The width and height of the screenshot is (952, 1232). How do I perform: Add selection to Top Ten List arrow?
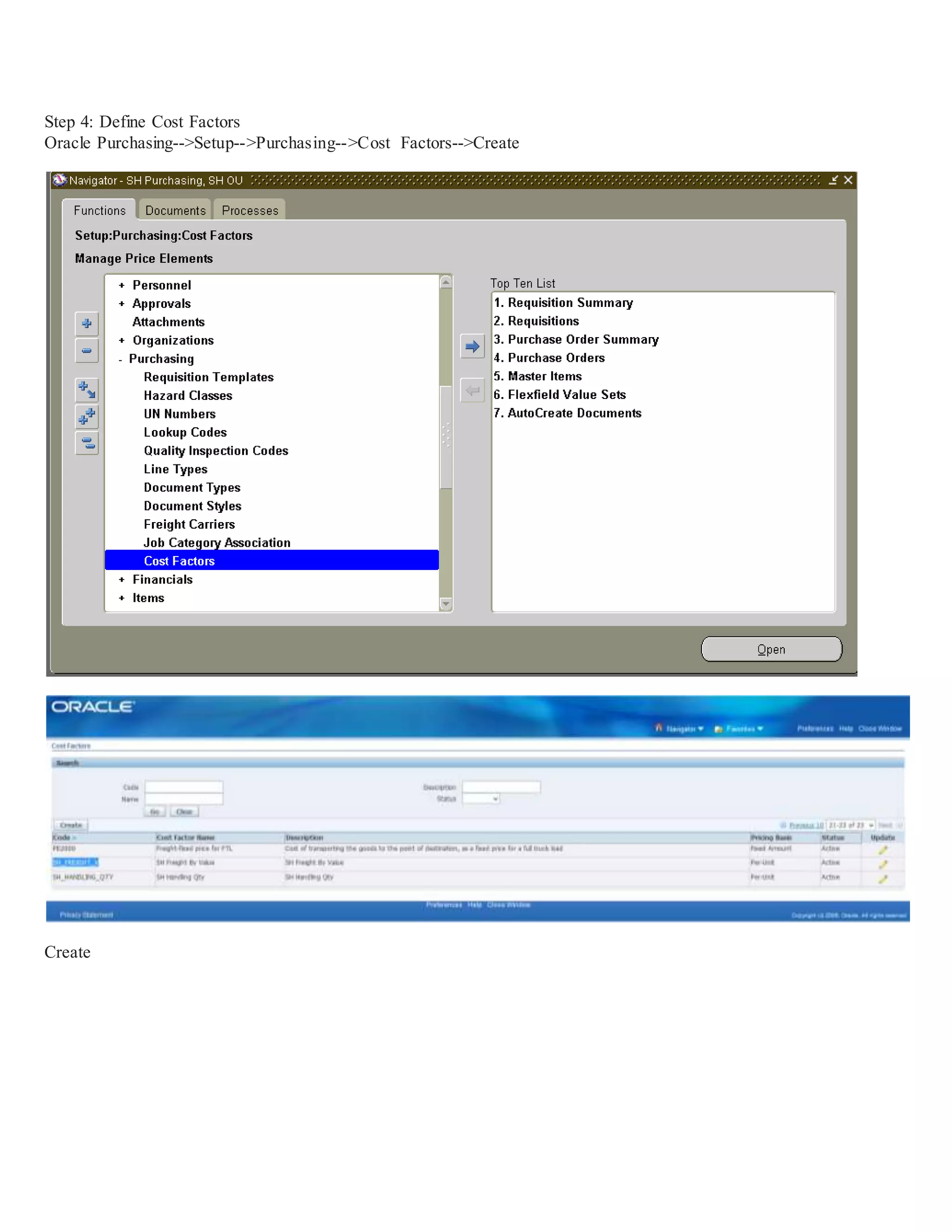click(473, 346)
